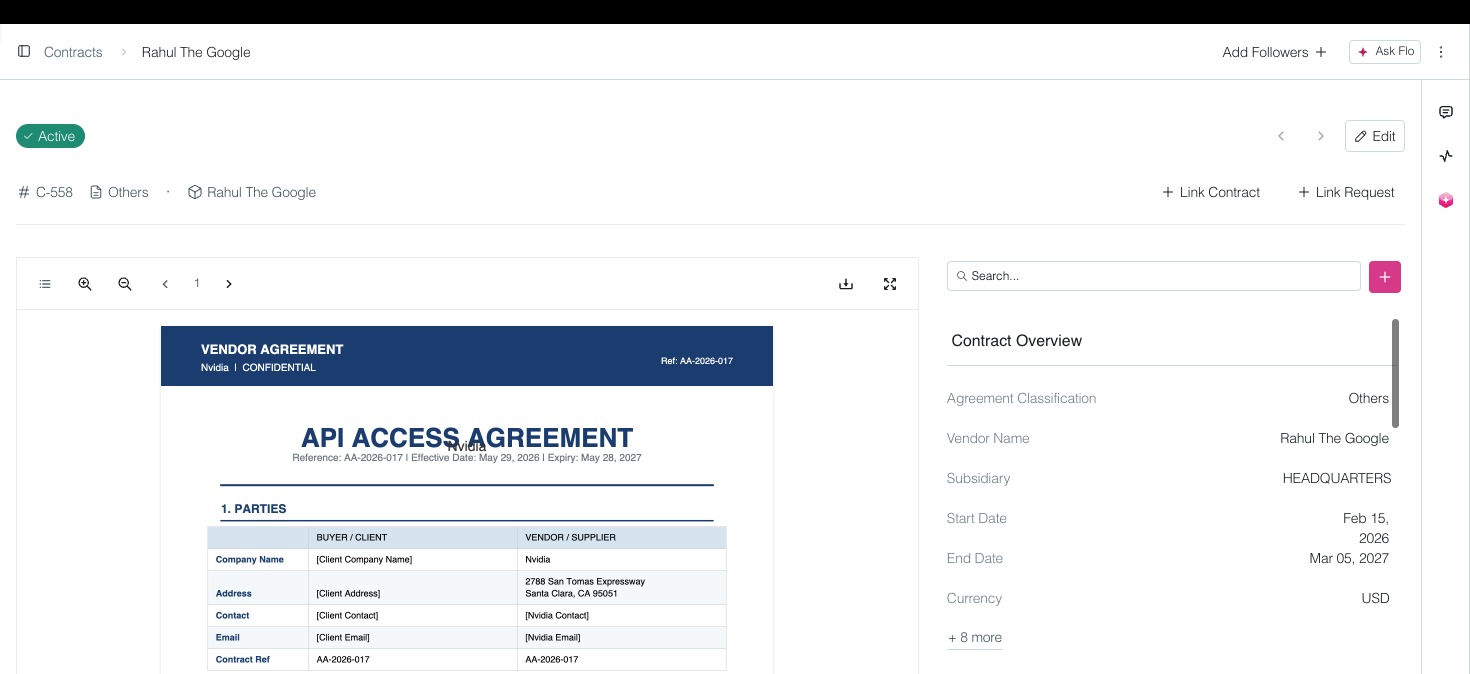Screen dimensions: 1470x674
Task: Click Currency value USD
Action: [1376, 598]
